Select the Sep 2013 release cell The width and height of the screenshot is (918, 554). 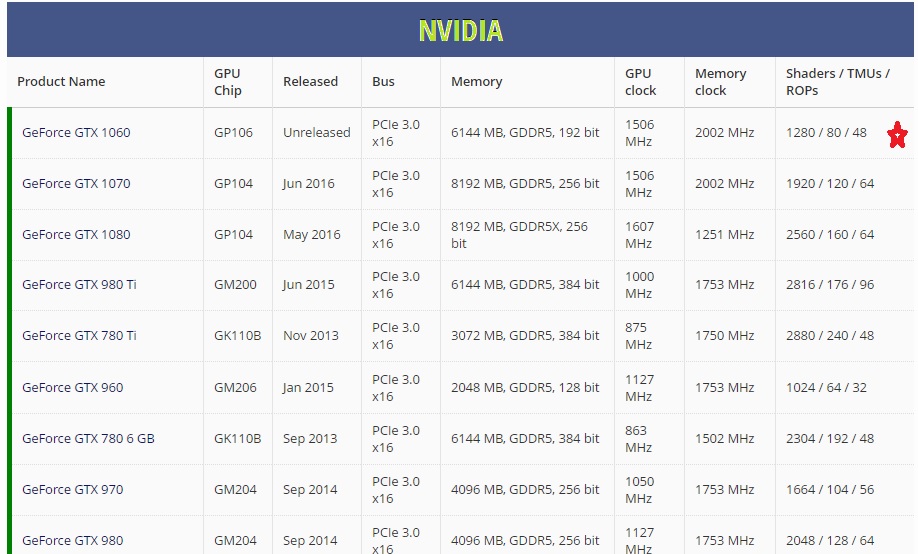click(x=310, y=439)
